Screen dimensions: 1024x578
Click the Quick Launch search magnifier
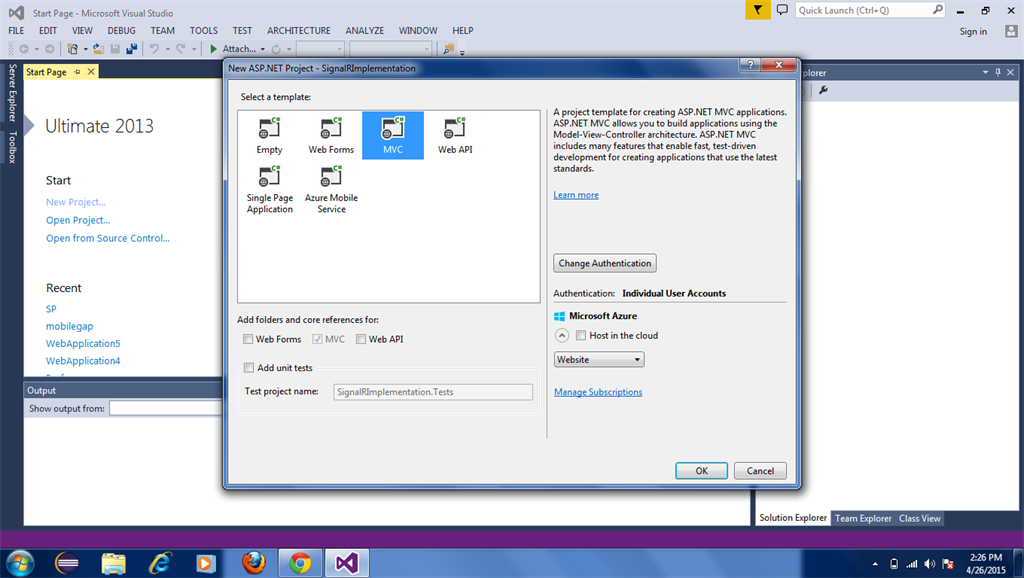[x=938, y=10]
